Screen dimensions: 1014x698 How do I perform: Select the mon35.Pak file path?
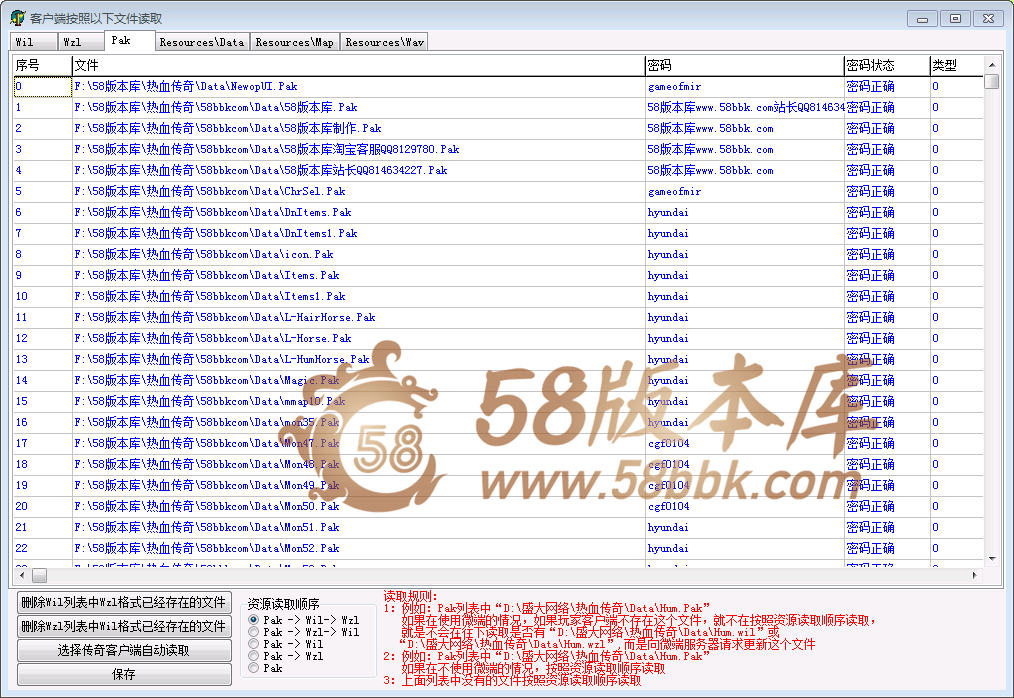click(207, 422)
